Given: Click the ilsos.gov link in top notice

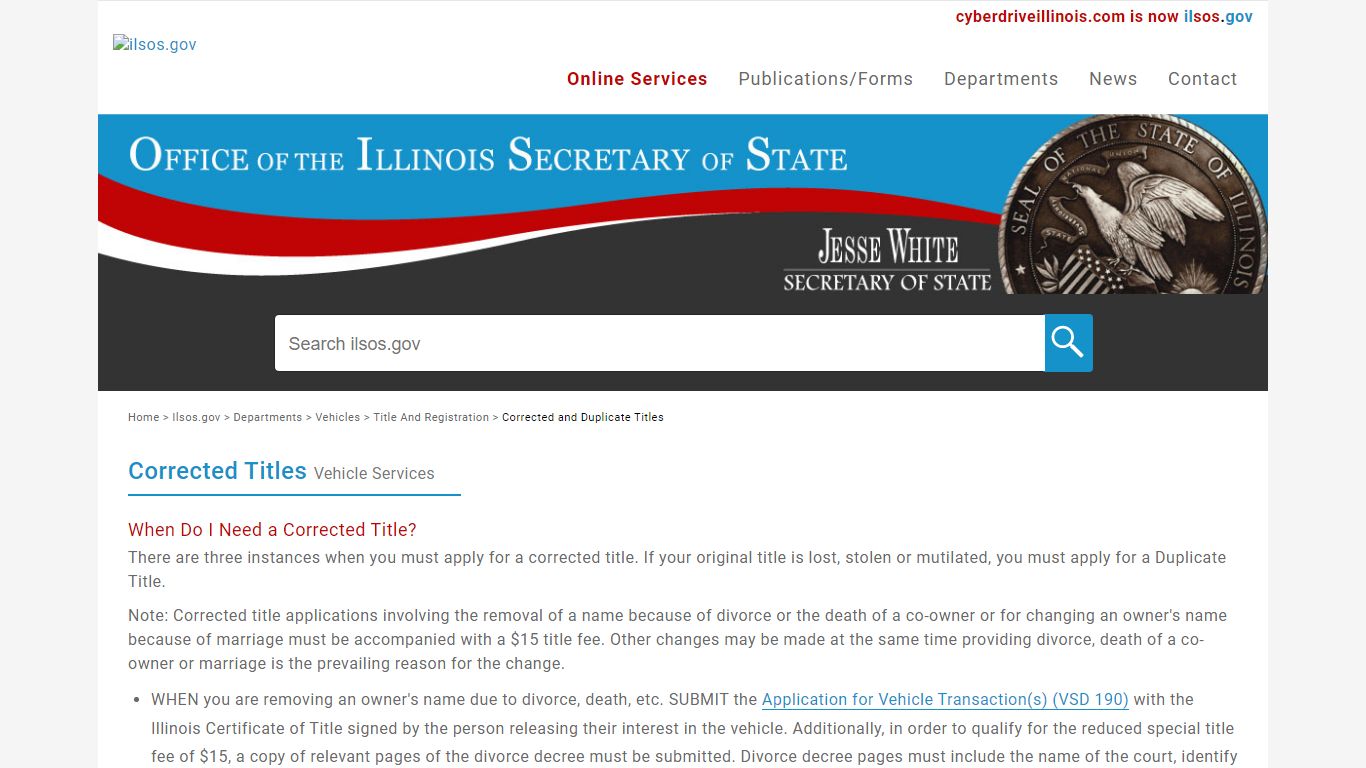Looking at the screenshot, I should point(1218,16).
